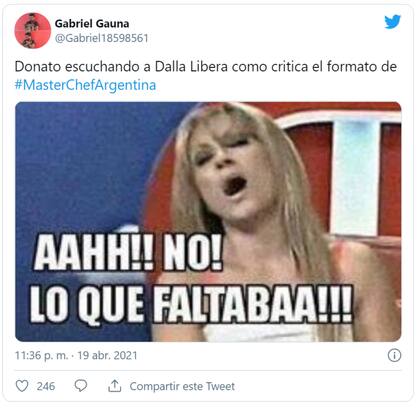420x410 pixels.
Task: Open the @Gabriel18598561 handle link
Action: pyautogui.click(x=102, y=38)
